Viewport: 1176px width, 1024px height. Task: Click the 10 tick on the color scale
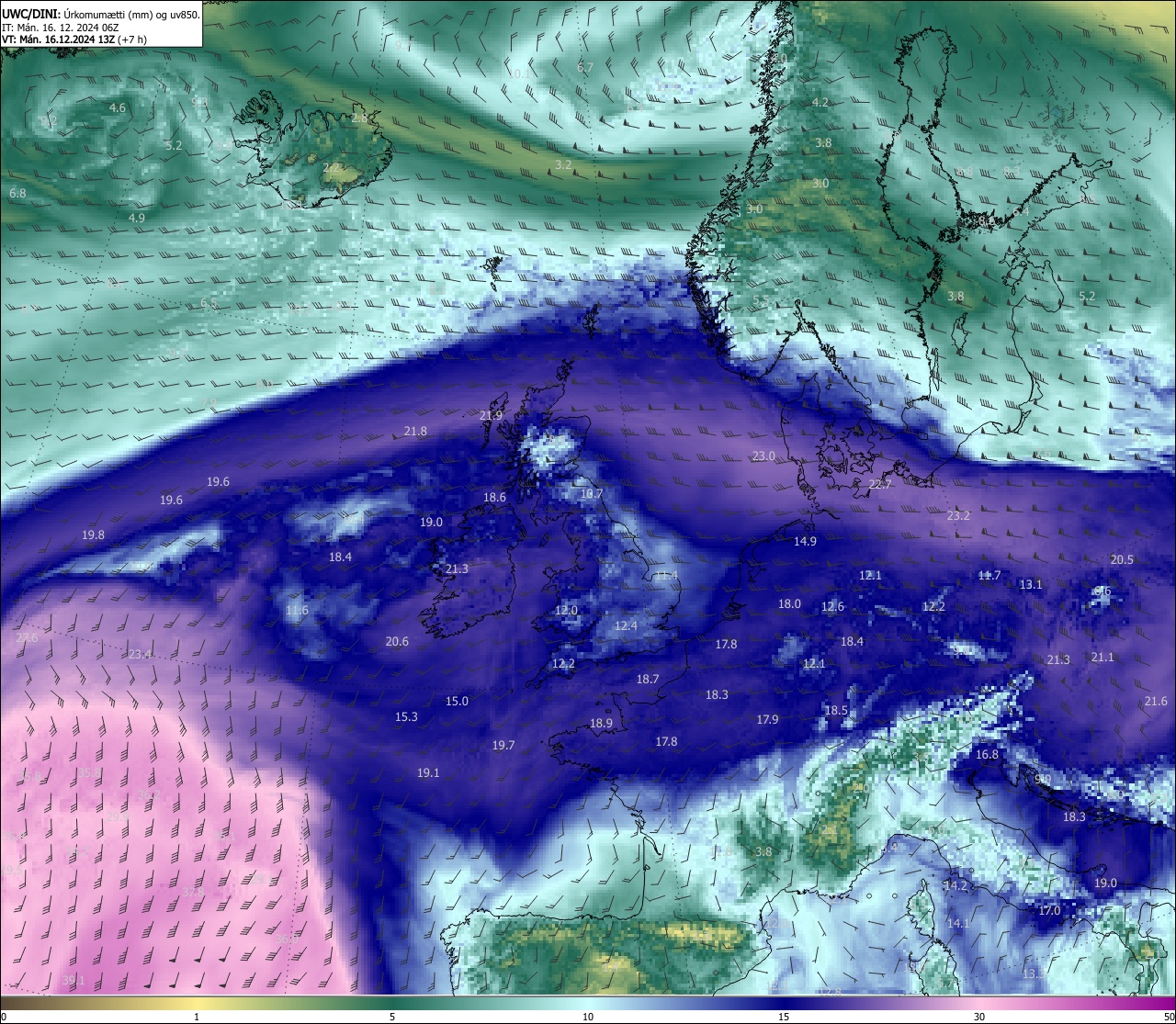click(x=588, y=1017)
